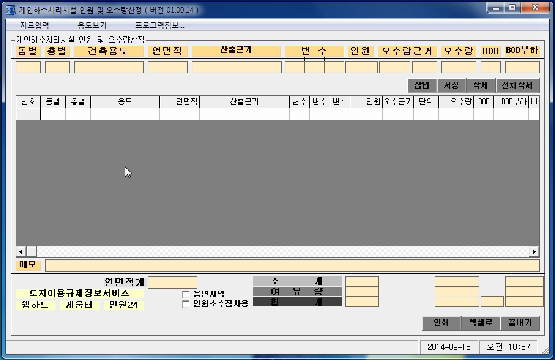Click the 삽입 button
The width and height of the screenshot is (555, 360).
tap(422, 85)
